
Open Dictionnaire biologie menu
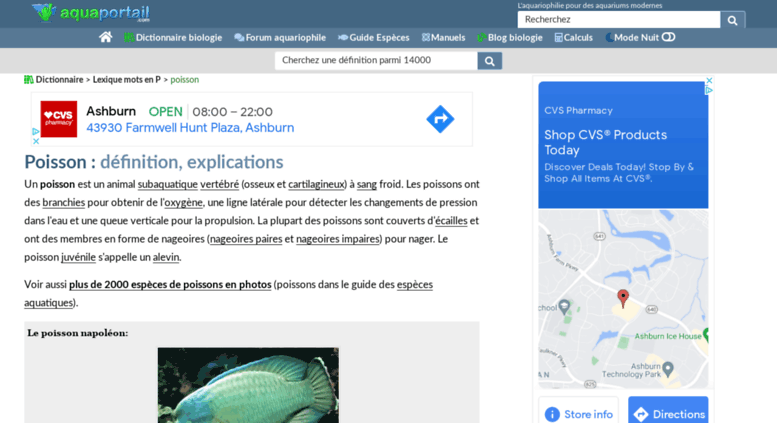click(x=173, y=38)
